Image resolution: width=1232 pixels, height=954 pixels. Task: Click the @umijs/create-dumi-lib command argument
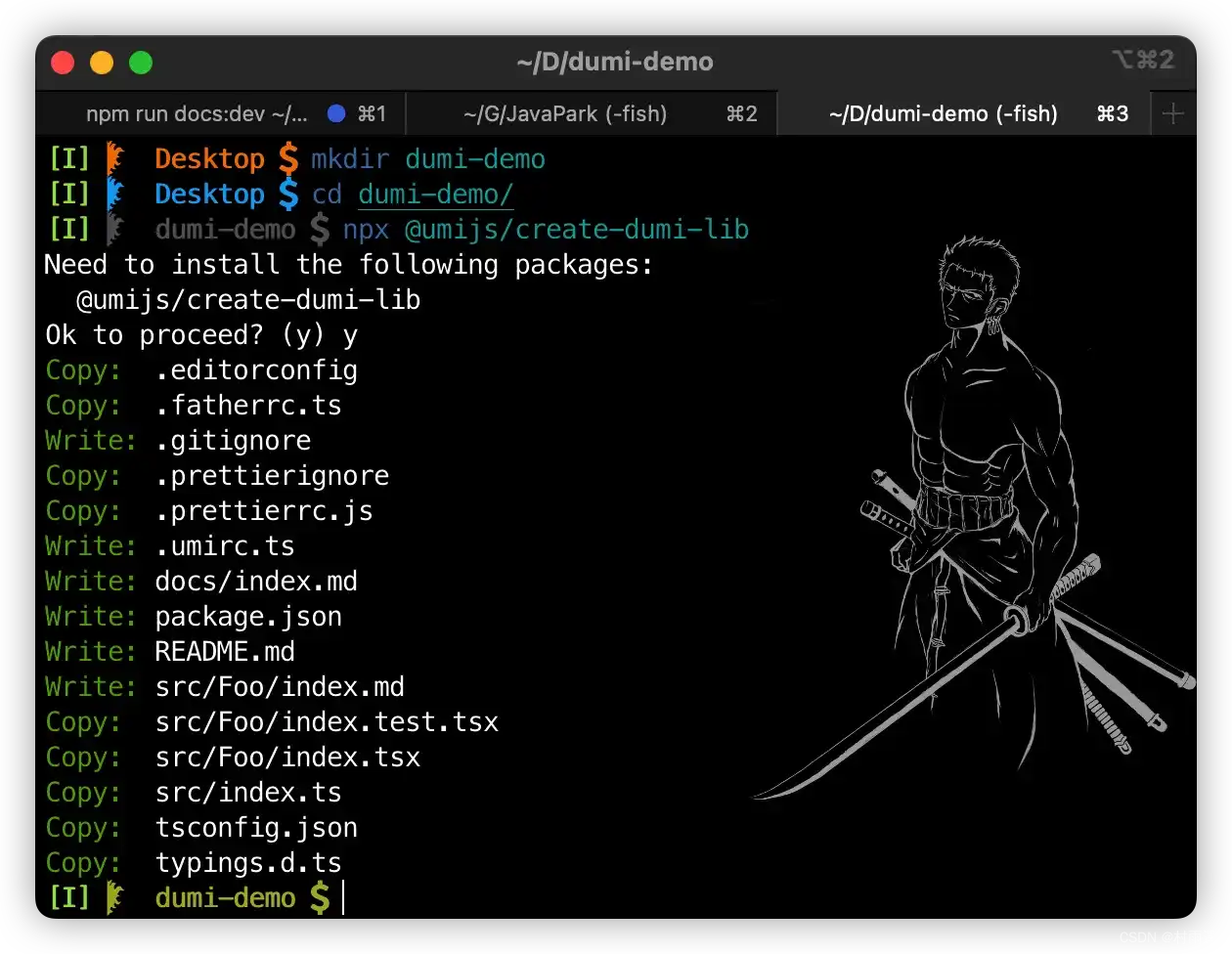click(576, 230)
